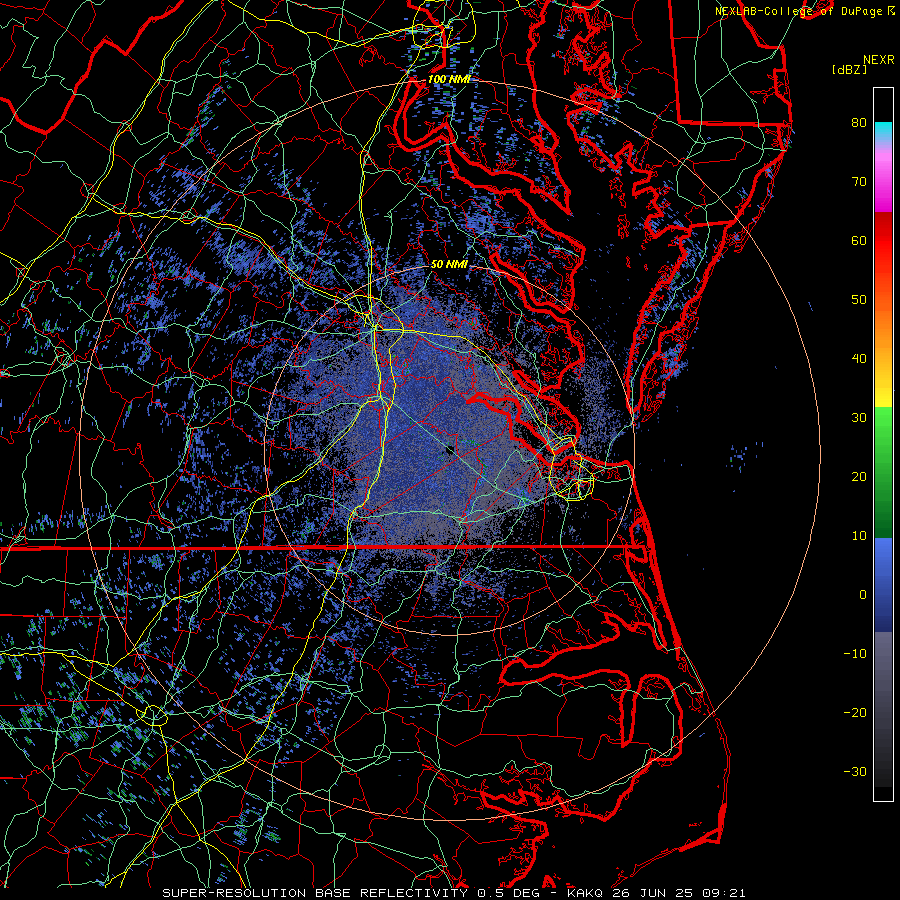
Task: Click the 100 NMI range ring label
Action: [448, 79]
